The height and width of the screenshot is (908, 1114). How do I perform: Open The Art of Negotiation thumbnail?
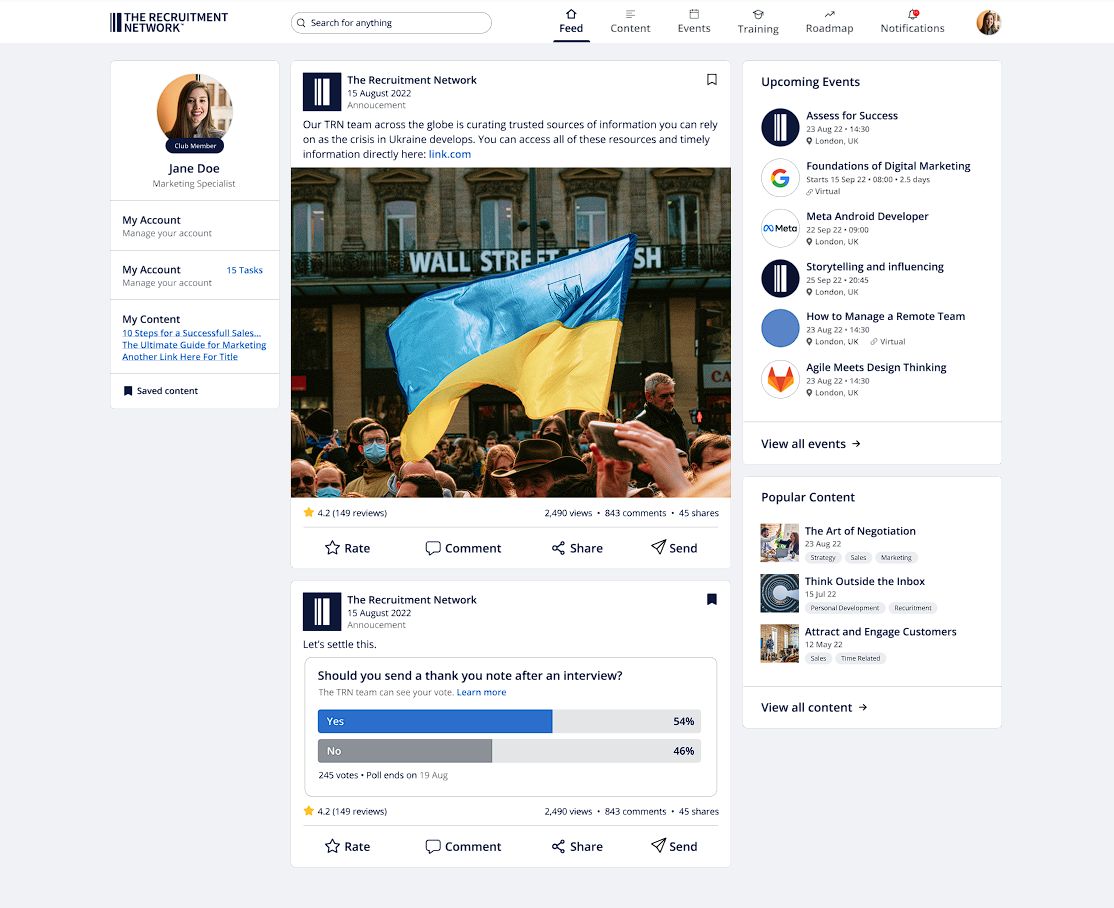pyautogui.click(x=779, y=543)
